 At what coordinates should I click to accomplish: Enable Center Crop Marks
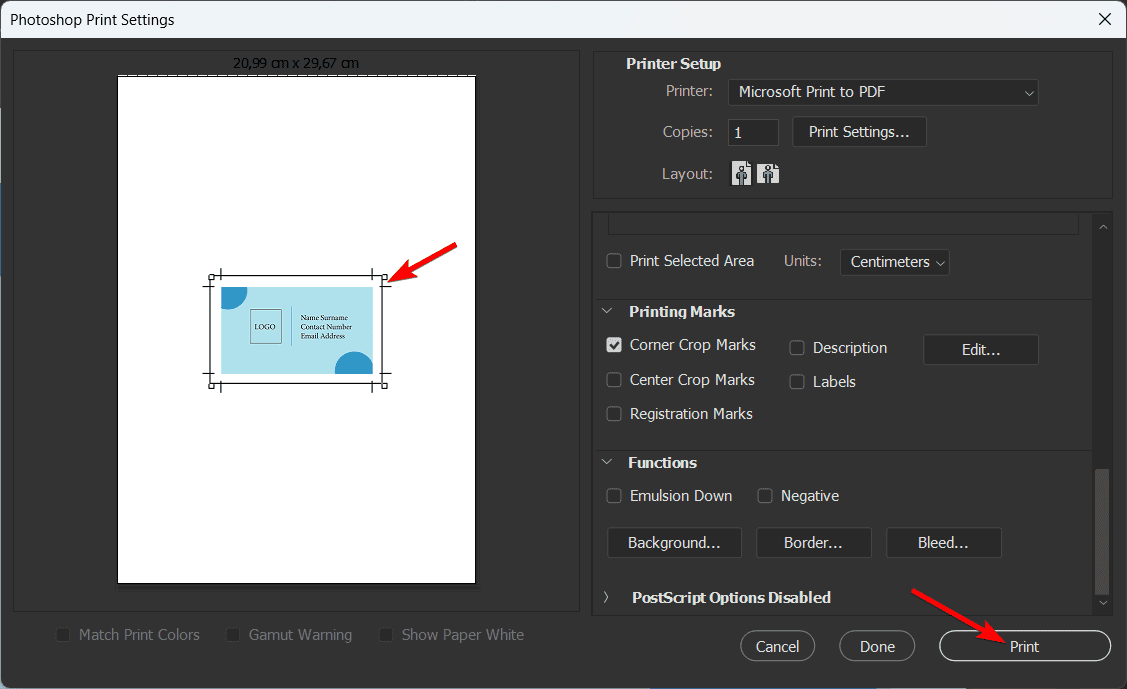tap(614, 379)
